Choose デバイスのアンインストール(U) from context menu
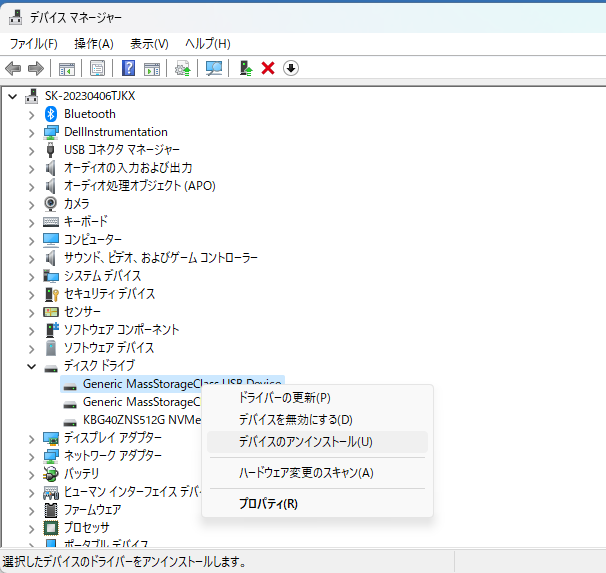The height and width of the screenshot is (573, 606). pyautogui.click(x=305, y=441)
